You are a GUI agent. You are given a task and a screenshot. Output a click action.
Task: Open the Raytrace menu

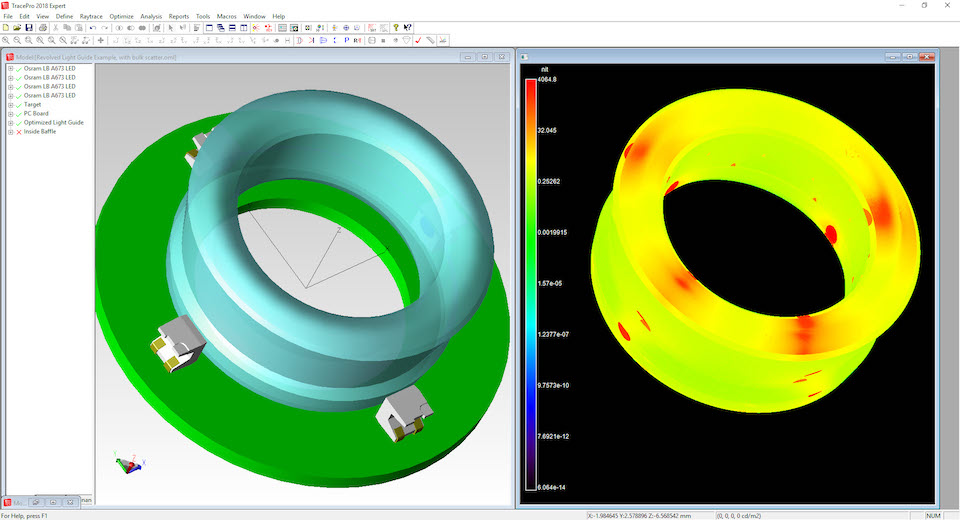click(91, 17)
